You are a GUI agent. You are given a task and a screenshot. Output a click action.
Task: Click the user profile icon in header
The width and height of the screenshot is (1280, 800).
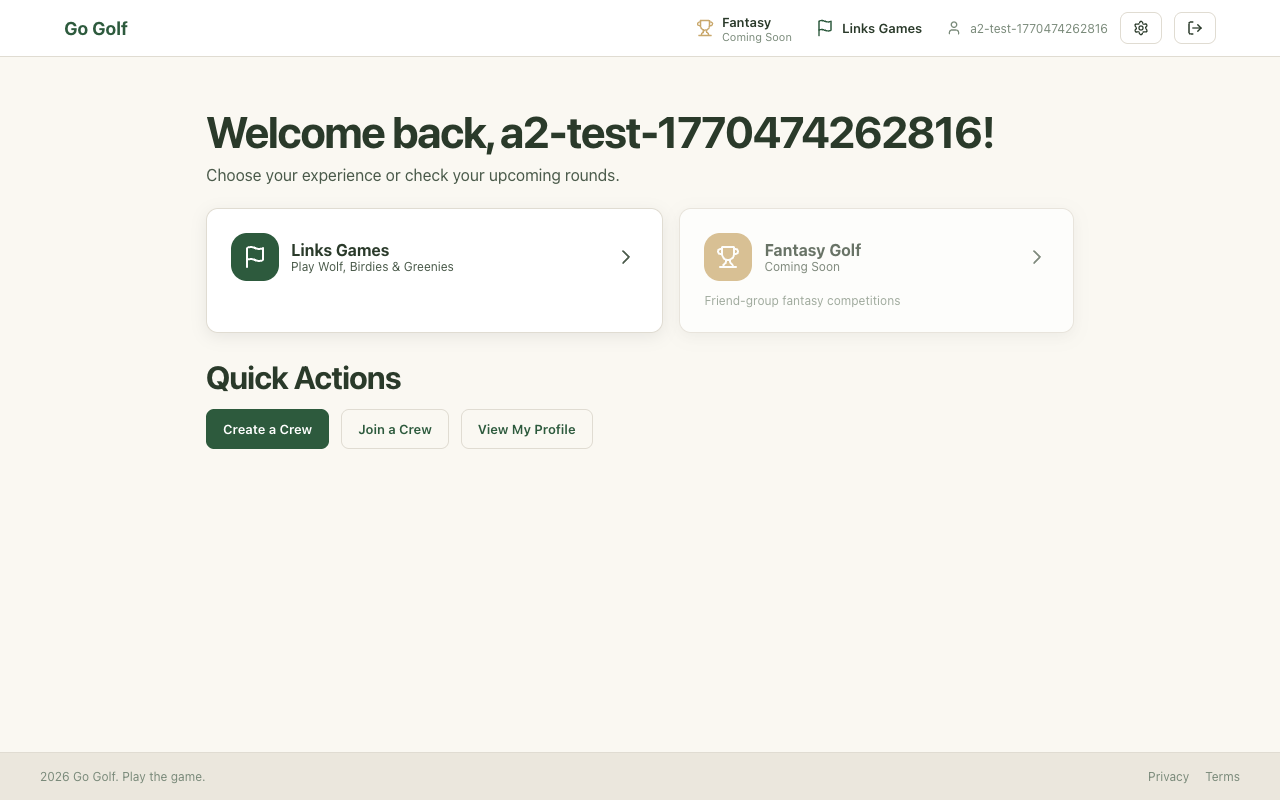point(954,29)
